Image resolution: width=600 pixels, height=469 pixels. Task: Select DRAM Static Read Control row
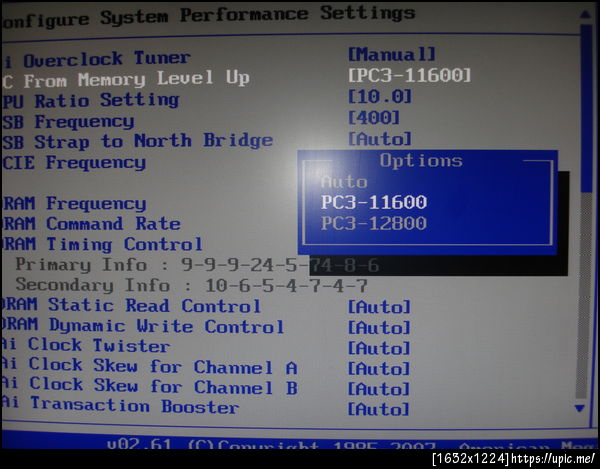pyautogui.click(x=131, y=305)
